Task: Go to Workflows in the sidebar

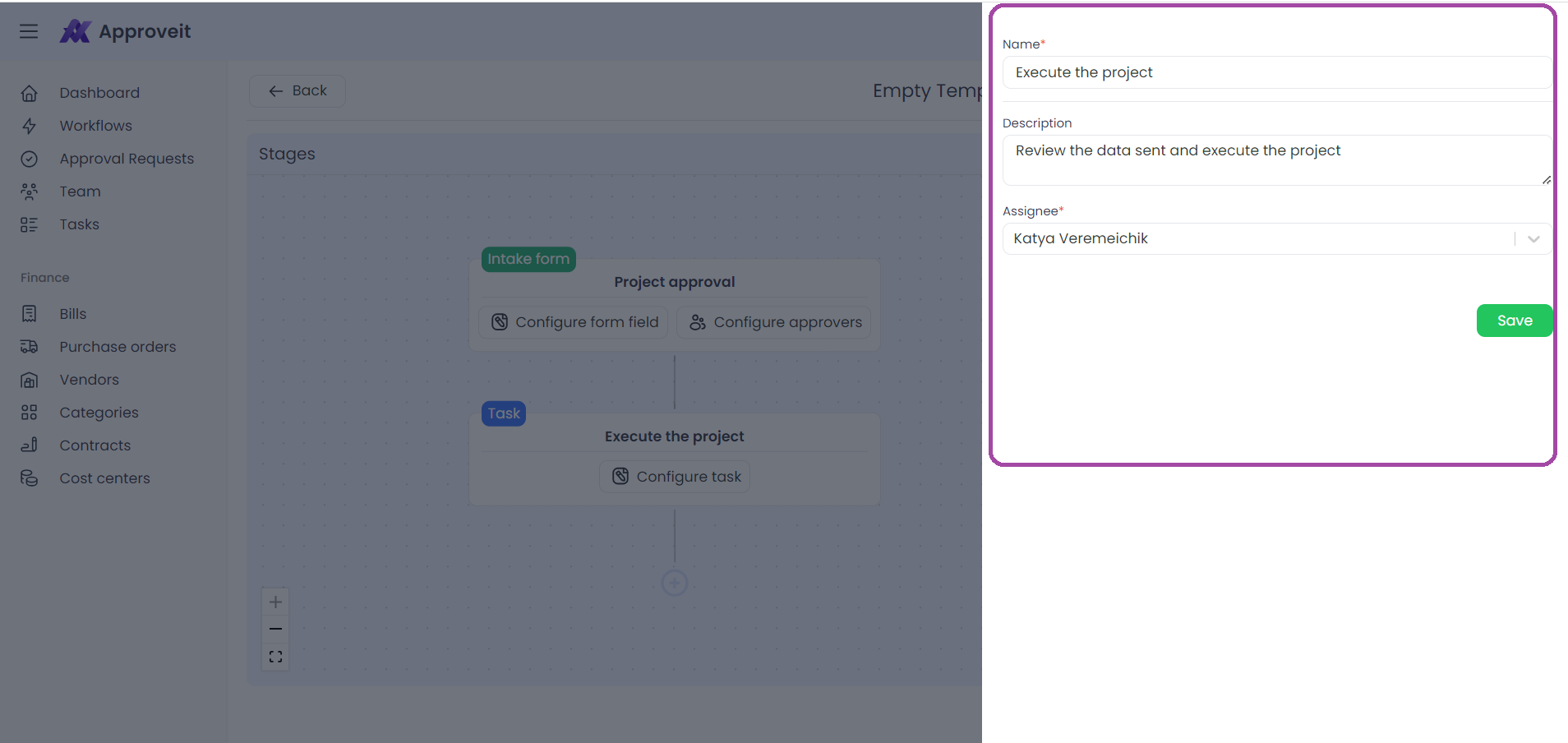Action: [x=95, y=126]
